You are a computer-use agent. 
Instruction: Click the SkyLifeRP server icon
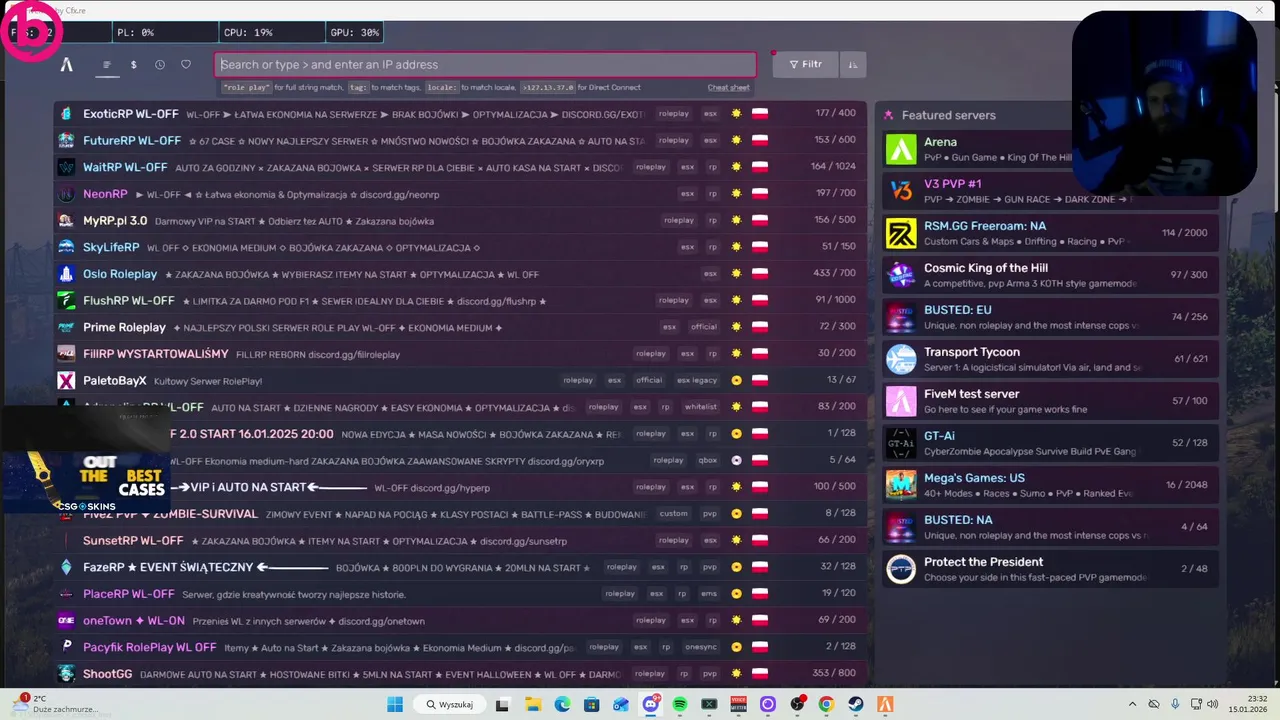coord(66,247)
